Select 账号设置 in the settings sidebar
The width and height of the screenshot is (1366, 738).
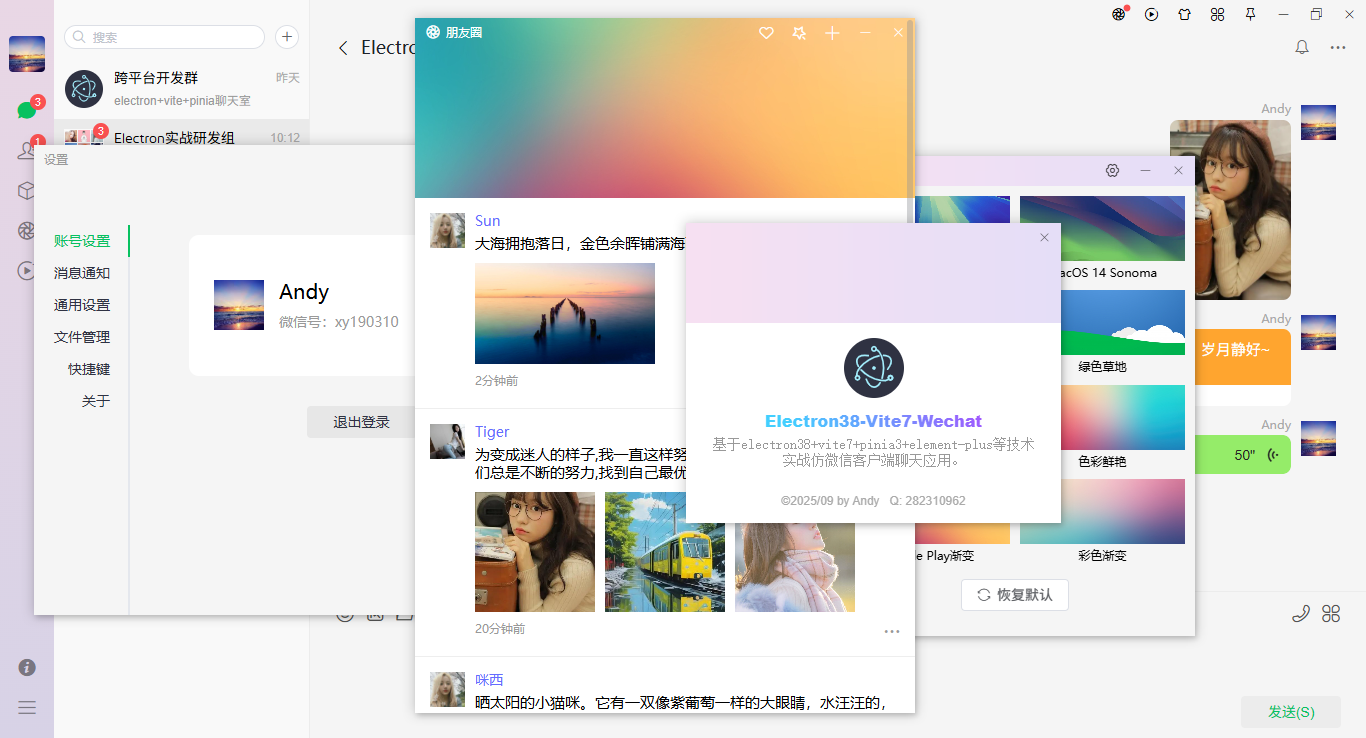pos(81,240)
